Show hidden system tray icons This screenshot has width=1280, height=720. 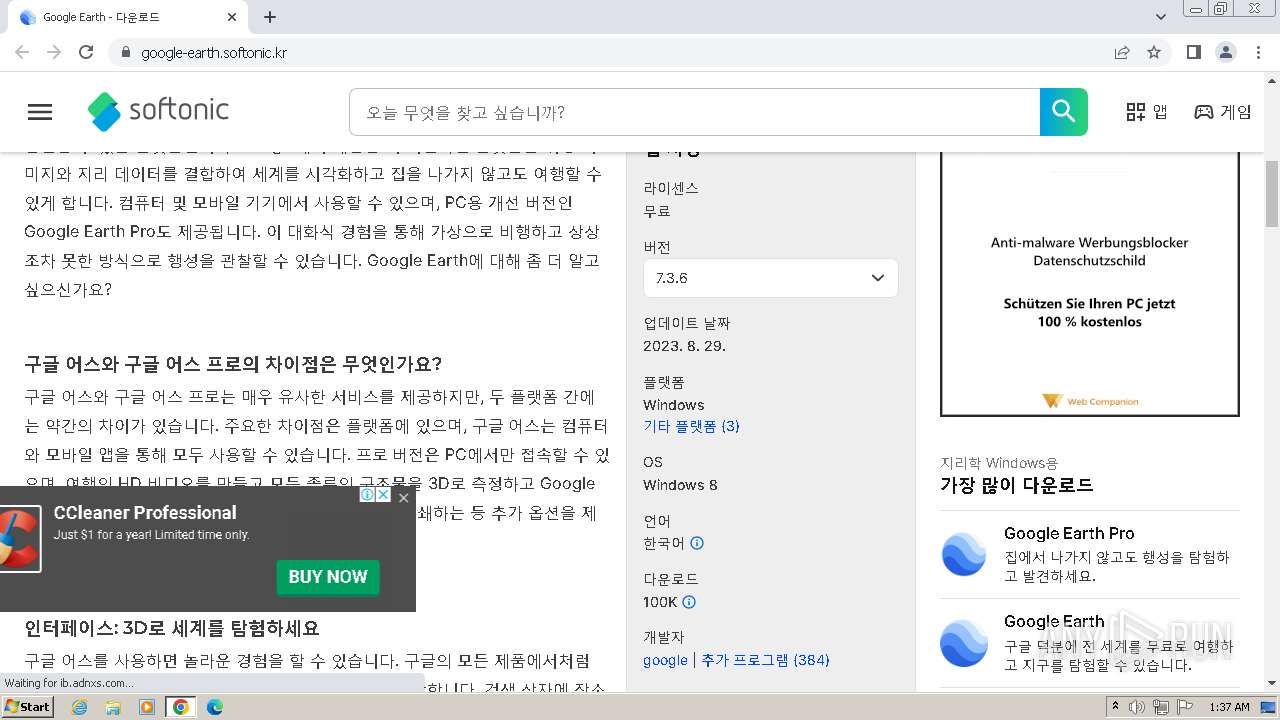pos(1115,707)
